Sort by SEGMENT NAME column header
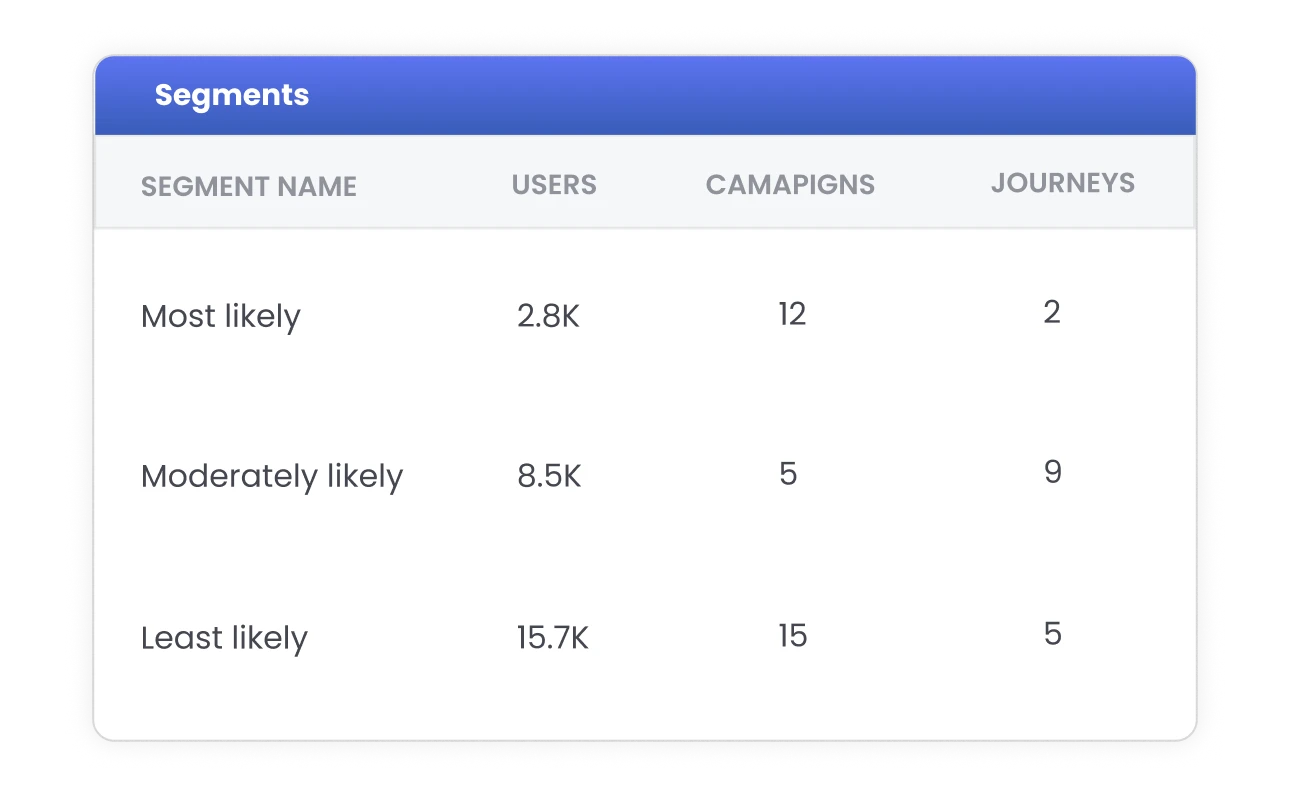 249,187
